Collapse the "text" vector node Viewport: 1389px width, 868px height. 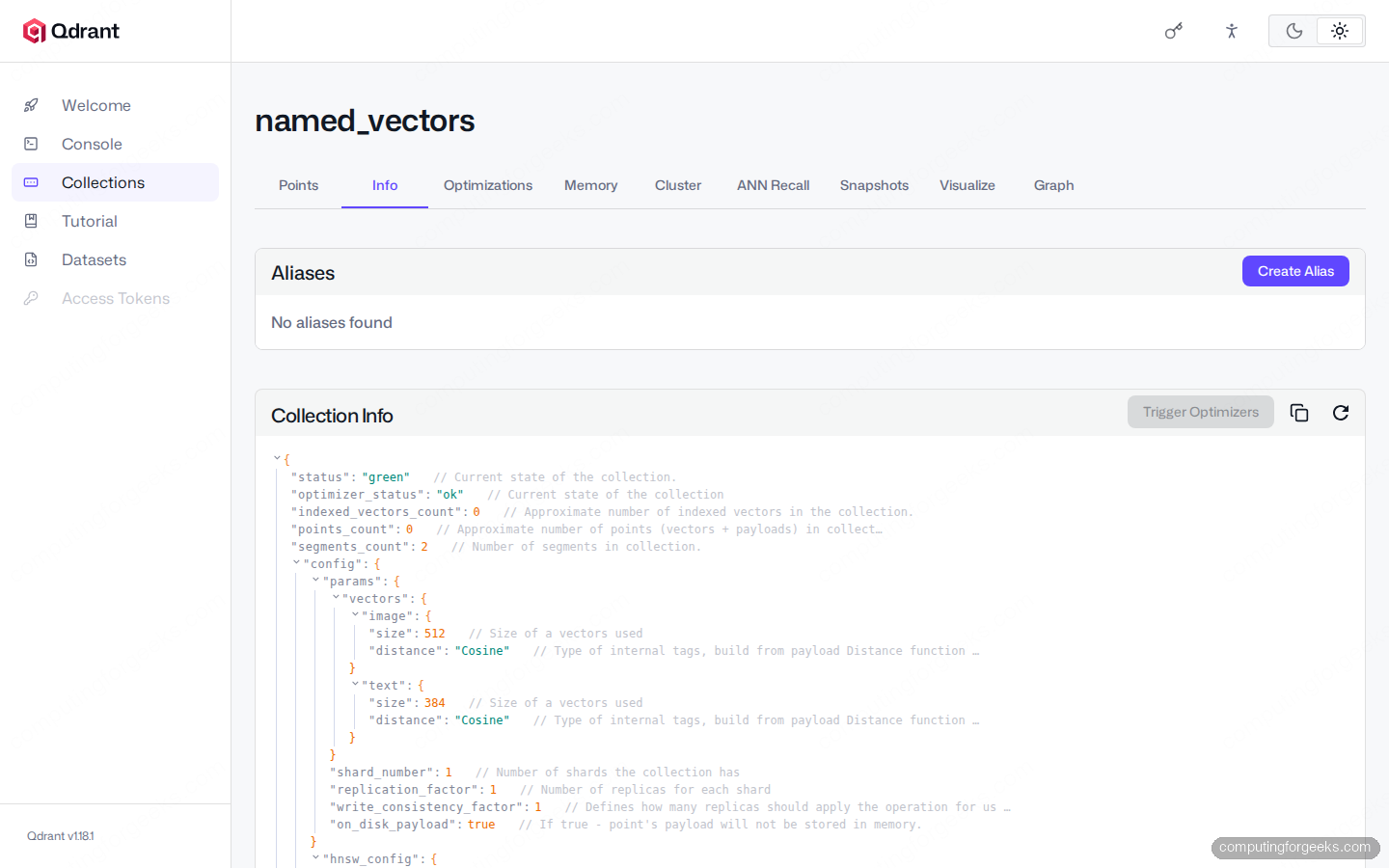point(355,685)
